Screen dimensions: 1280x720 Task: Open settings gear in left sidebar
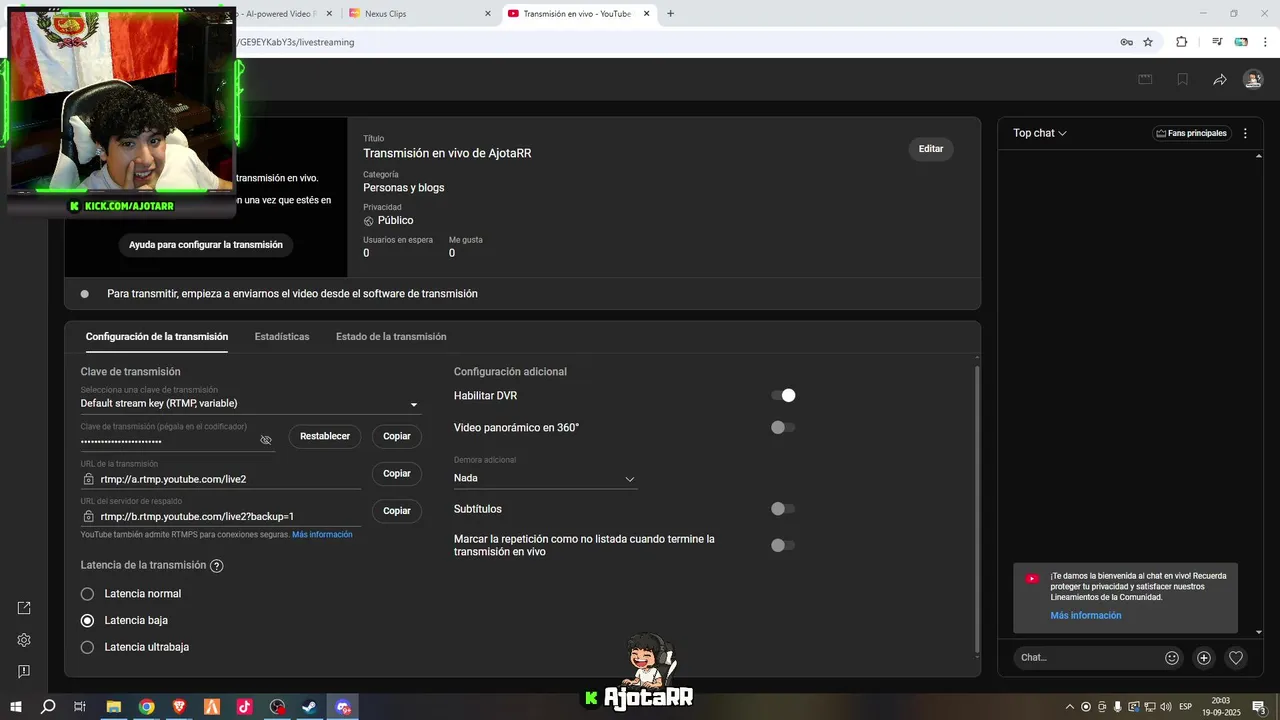24,640
